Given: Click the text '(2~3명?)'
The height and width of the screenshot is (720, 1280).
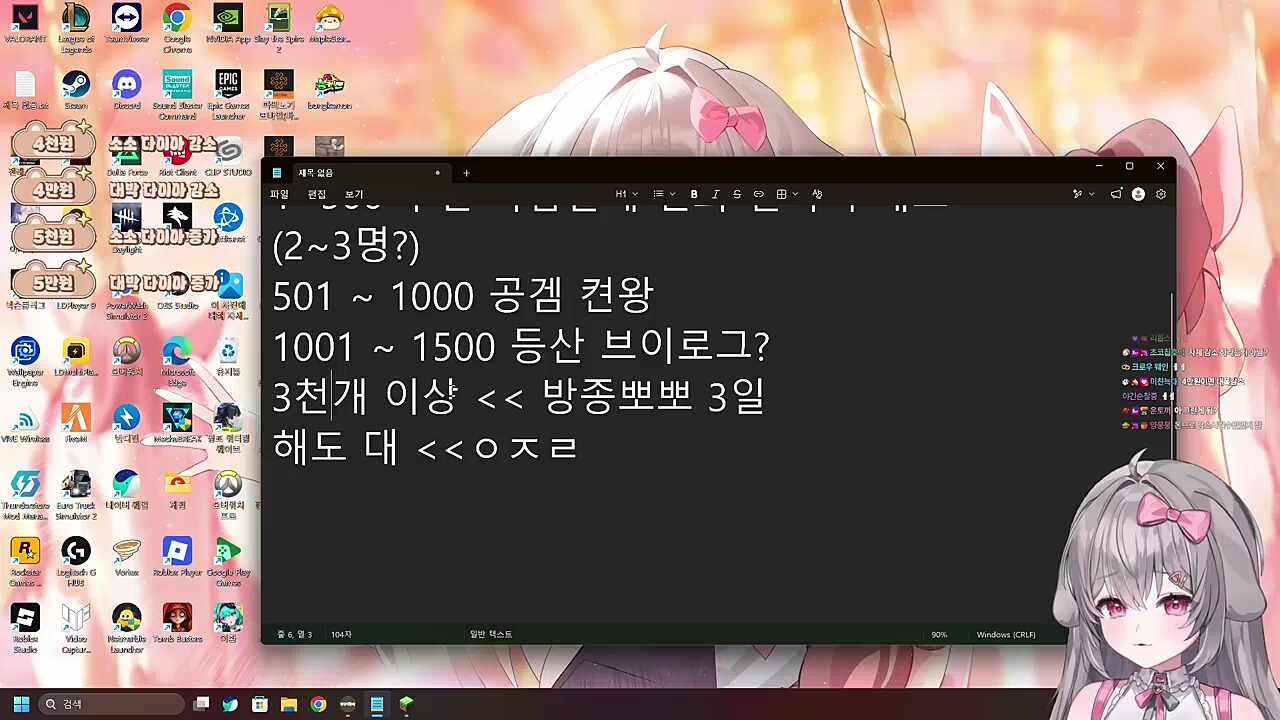Looking at the screenshot, I should pyautogui.click(x=346, y=245).
